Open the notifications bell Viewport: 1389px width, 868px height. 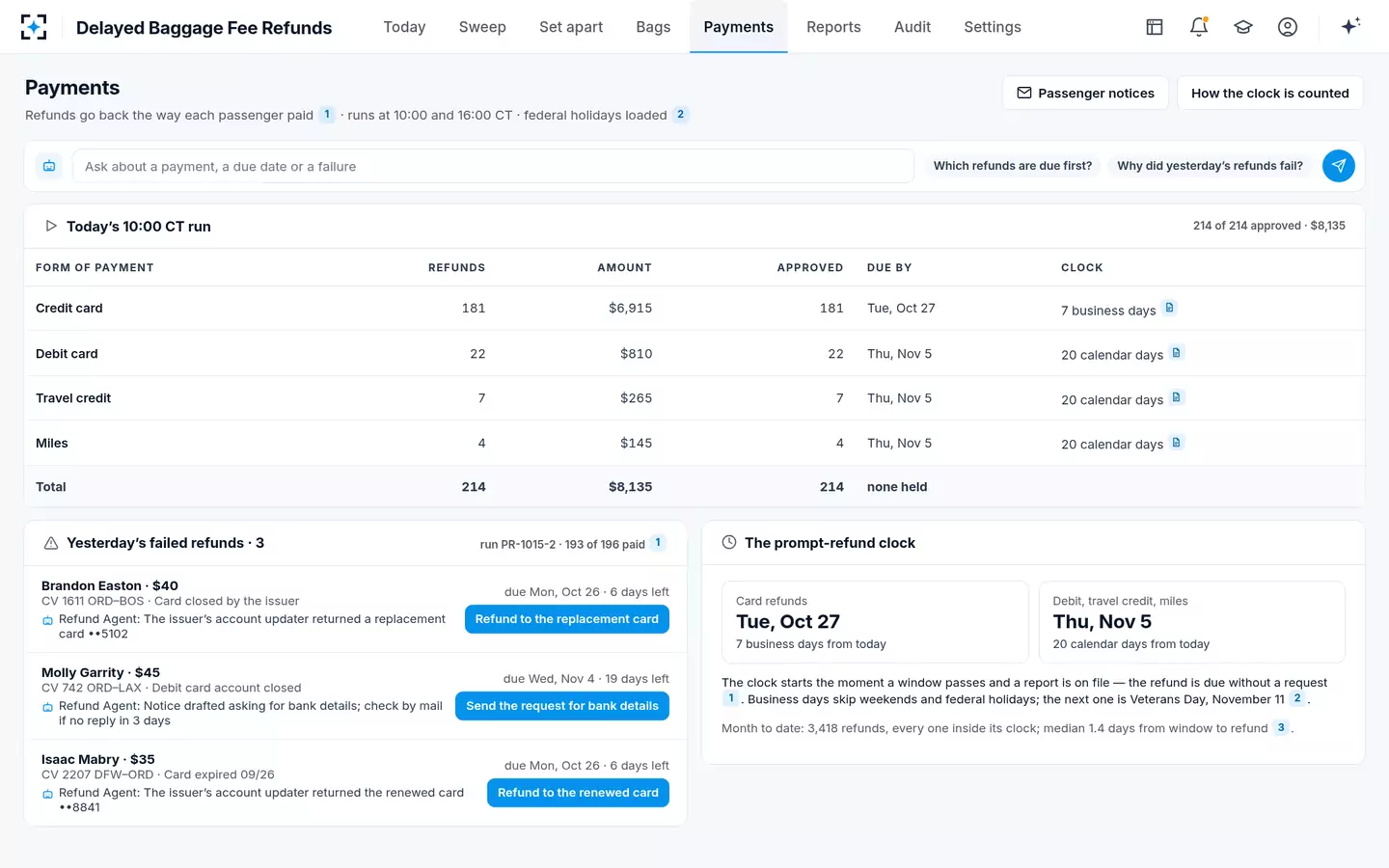pos(1199,27)
